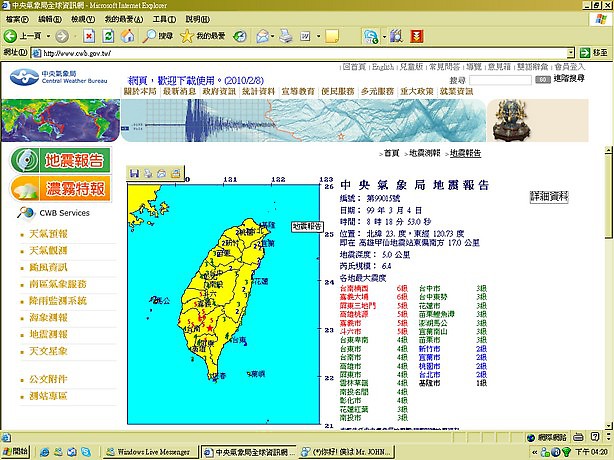This screenshot has width=614, height=460.
Task: Open the 工具 (Tools) menu
Action: [x=164, y=19]
